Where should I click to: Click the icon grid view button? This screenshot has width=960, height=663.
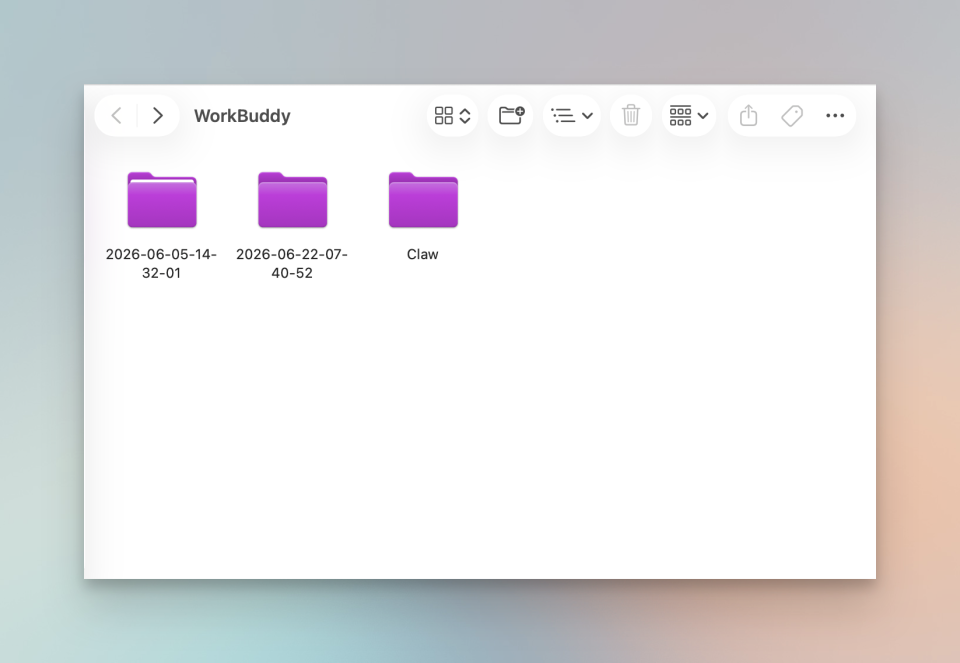(x=444, y=116)
